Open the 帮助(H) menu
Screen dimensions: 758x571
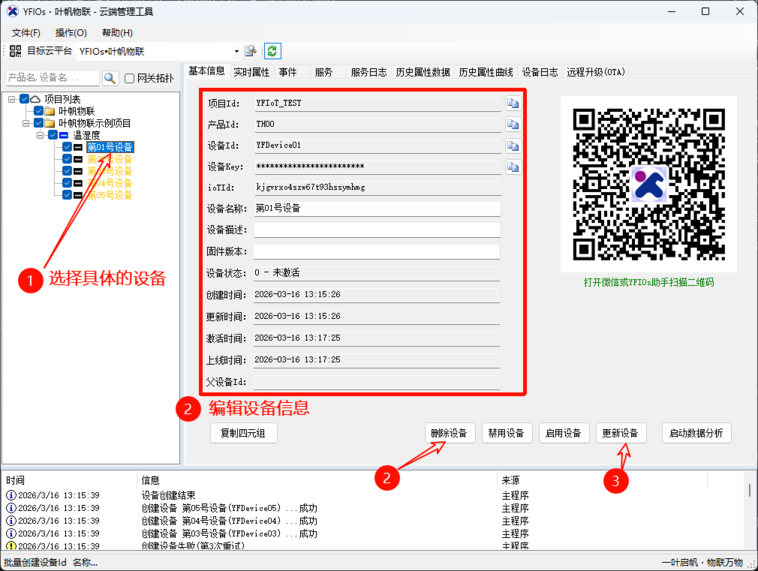tap(117, 33)
